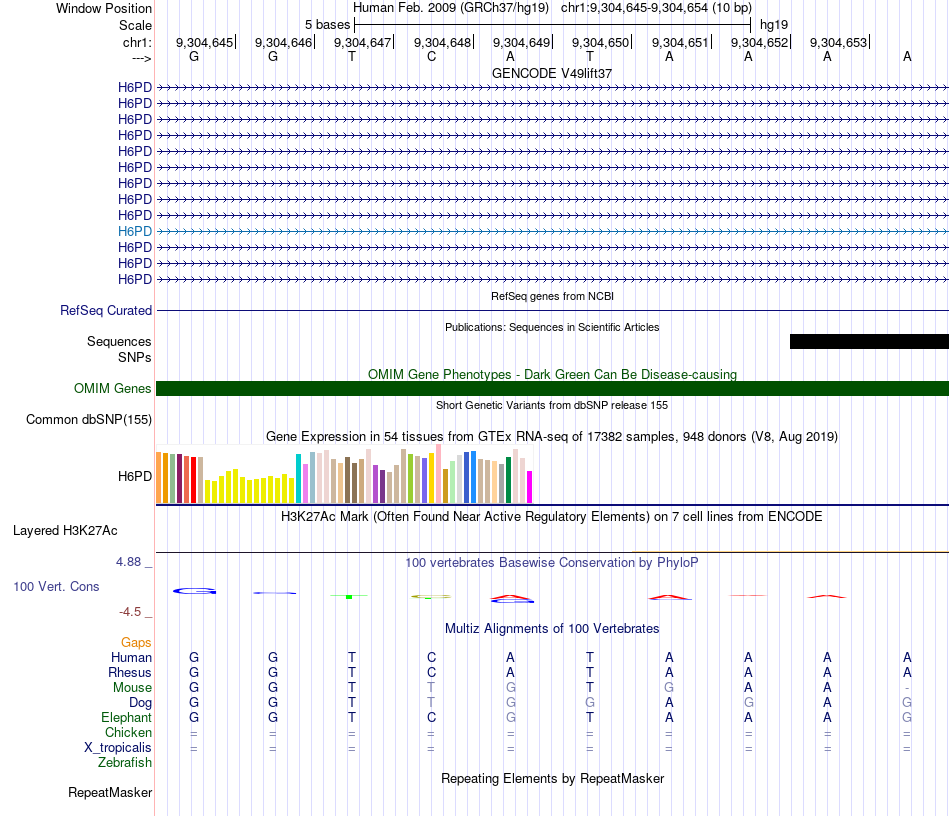
Task: Click the Gaps label in Multiz
Action: click(136, 642)
